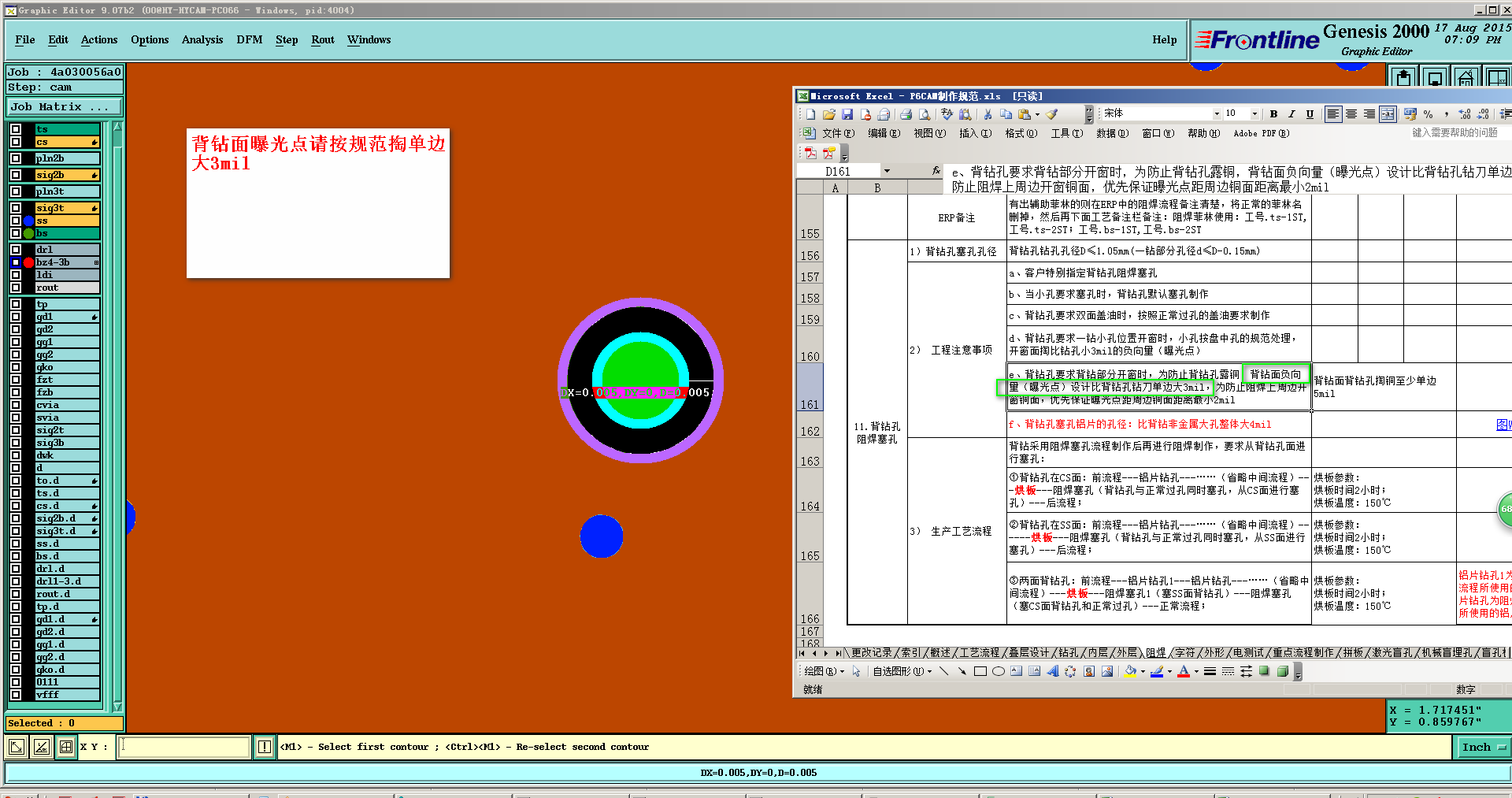The height and width of the screenshot is (798, 1512).
Task: Click the Insert Picture icon in drawing toolbar
Action: tap(1107, 671)
